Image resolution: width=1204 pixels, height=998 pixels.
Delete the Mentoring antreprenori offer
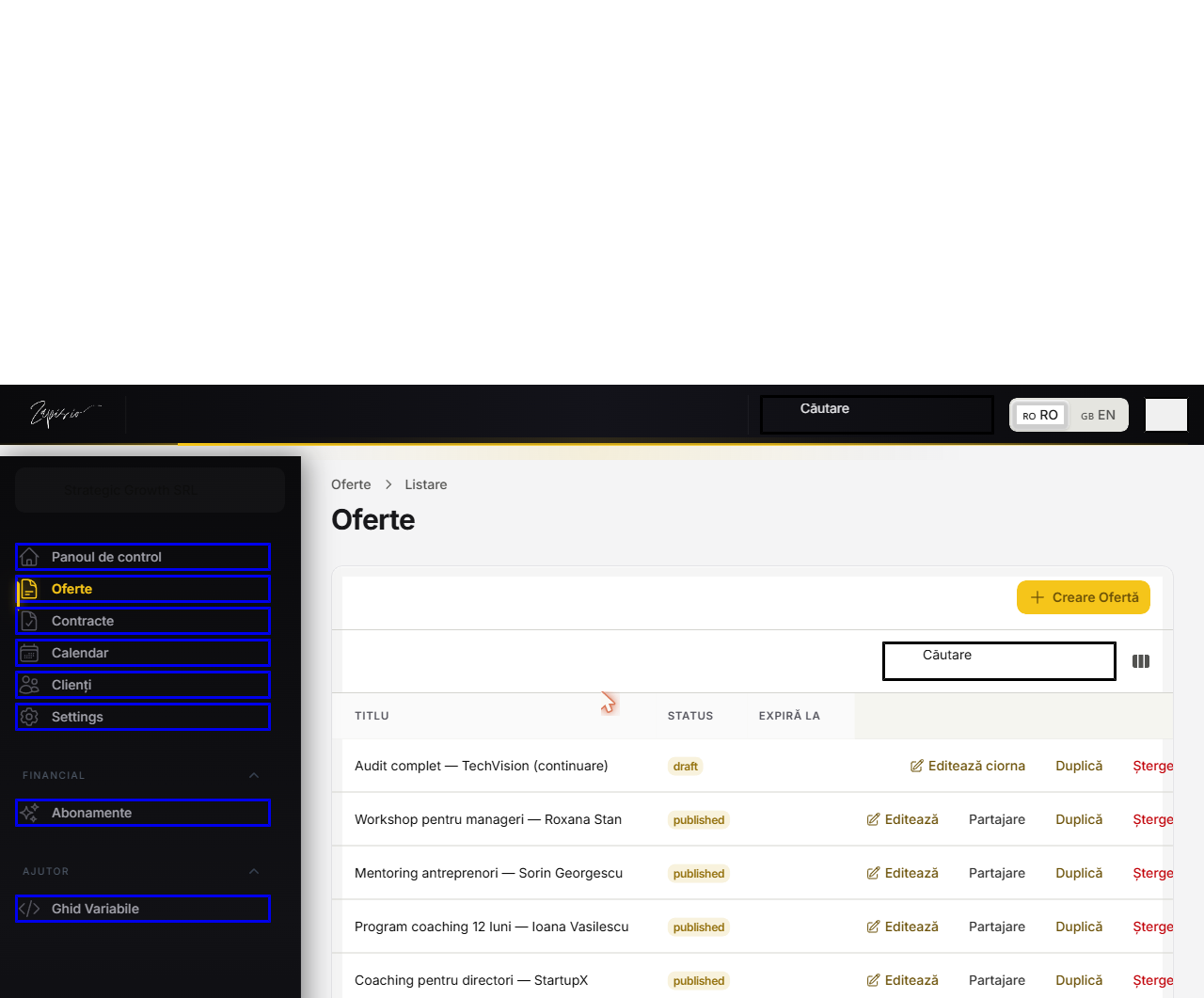[1153, 873]
